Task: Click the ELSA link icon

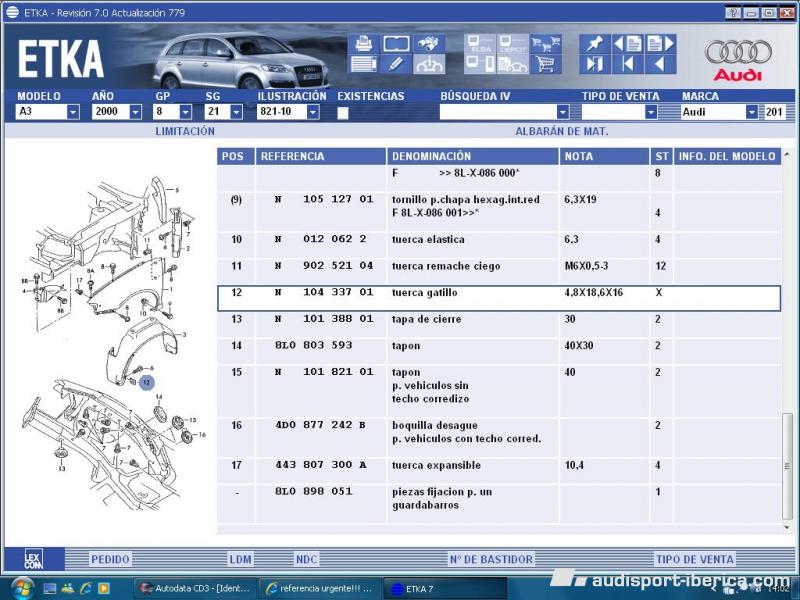Action: click(480, 44)
